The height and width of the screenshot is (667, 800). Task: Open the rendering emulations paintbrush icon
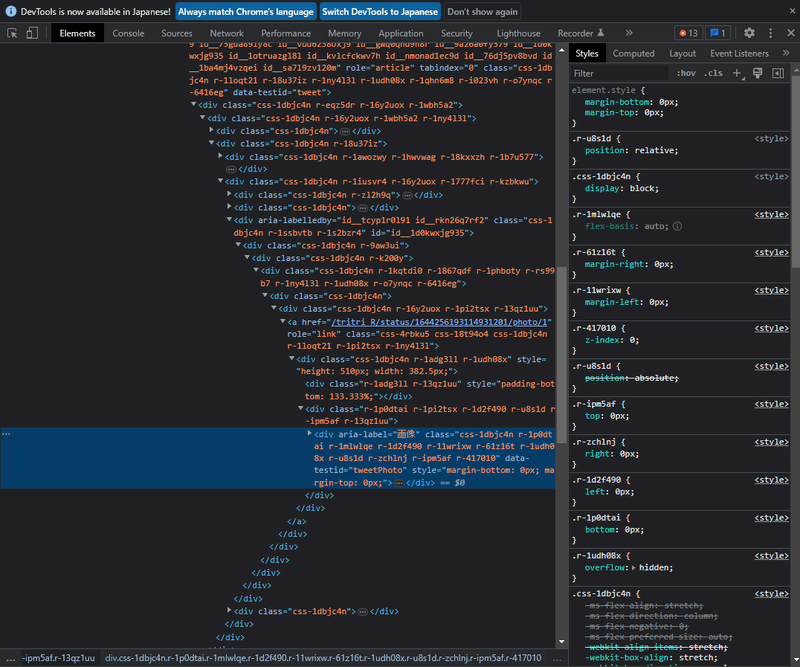[x=758, y=73]
